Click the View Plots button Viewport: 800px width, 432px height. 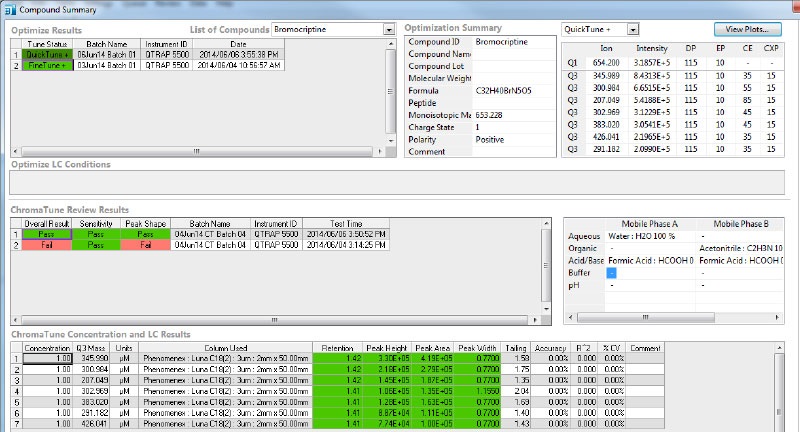(749, 29)
